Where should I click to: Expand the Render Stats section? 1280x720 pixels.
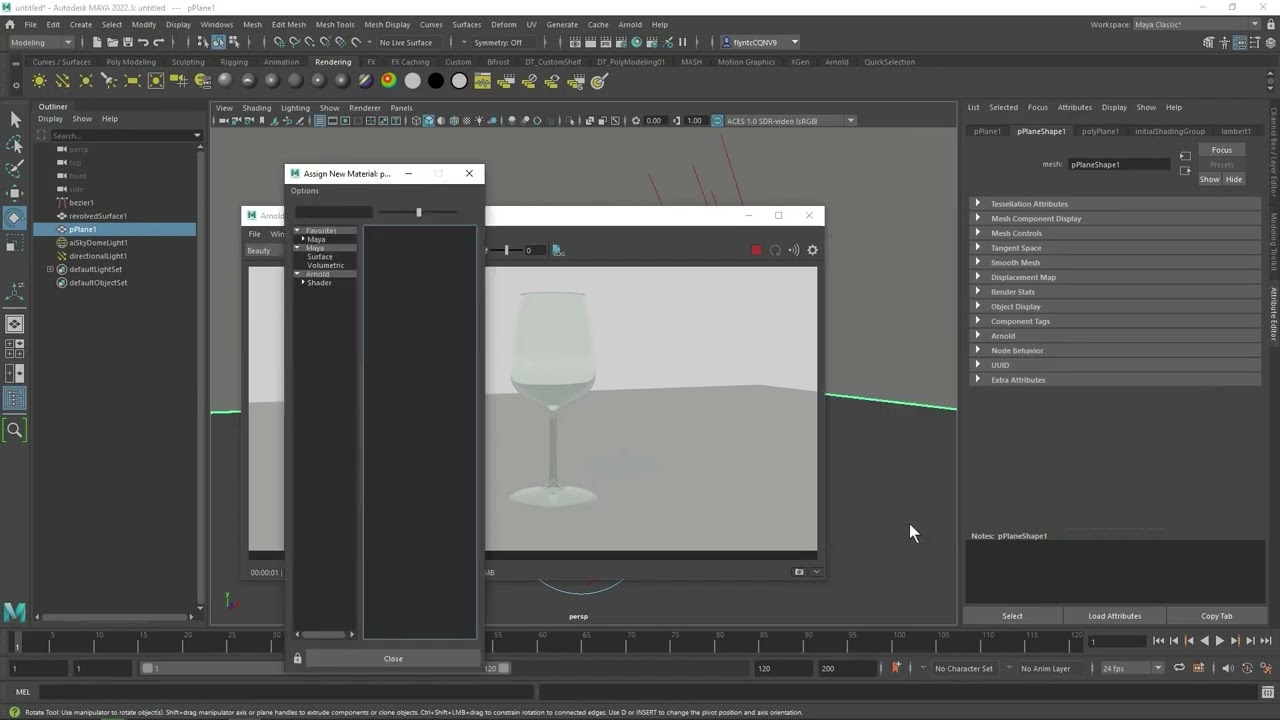pyautogui.click(x=1115, y=292)
